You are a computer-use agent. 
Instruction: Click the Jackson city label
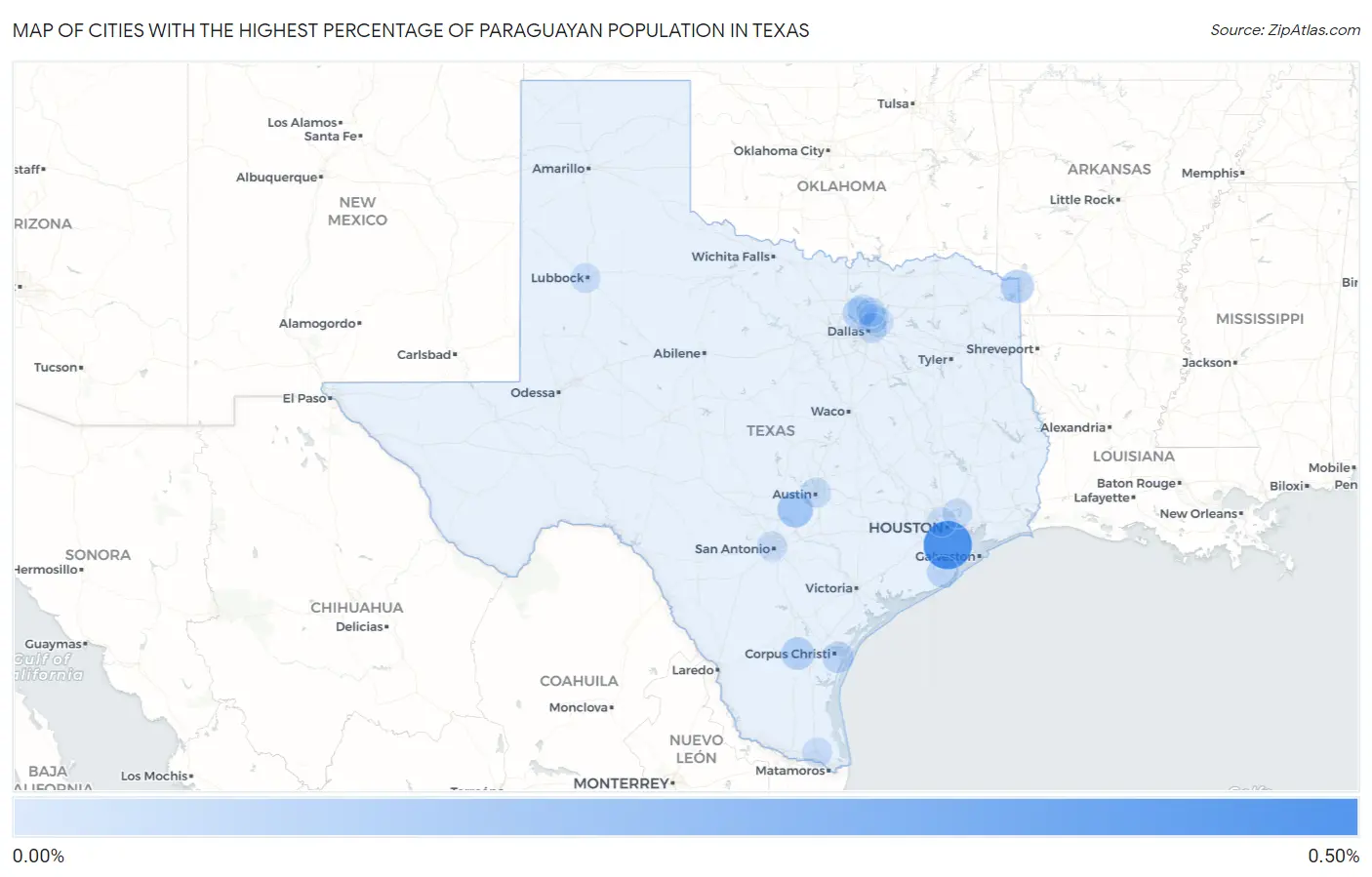[x=1207, y=363]
